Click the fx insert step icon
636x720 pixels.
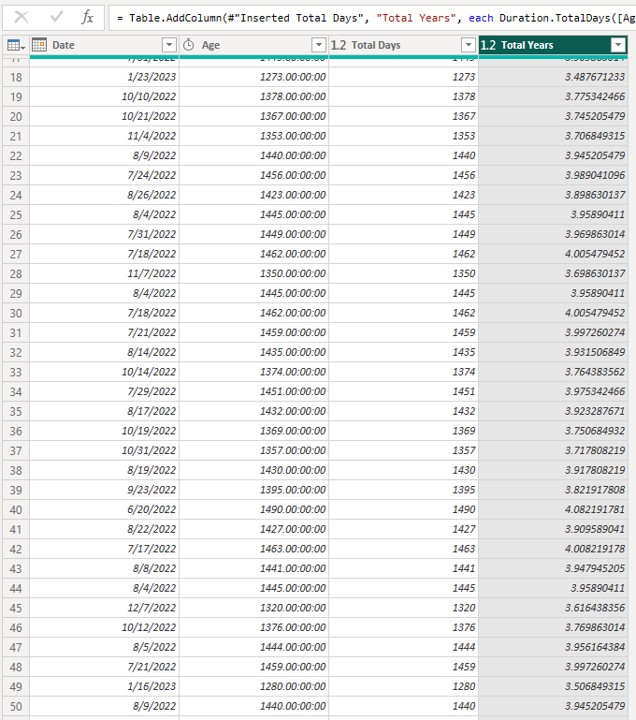point(87,17)
